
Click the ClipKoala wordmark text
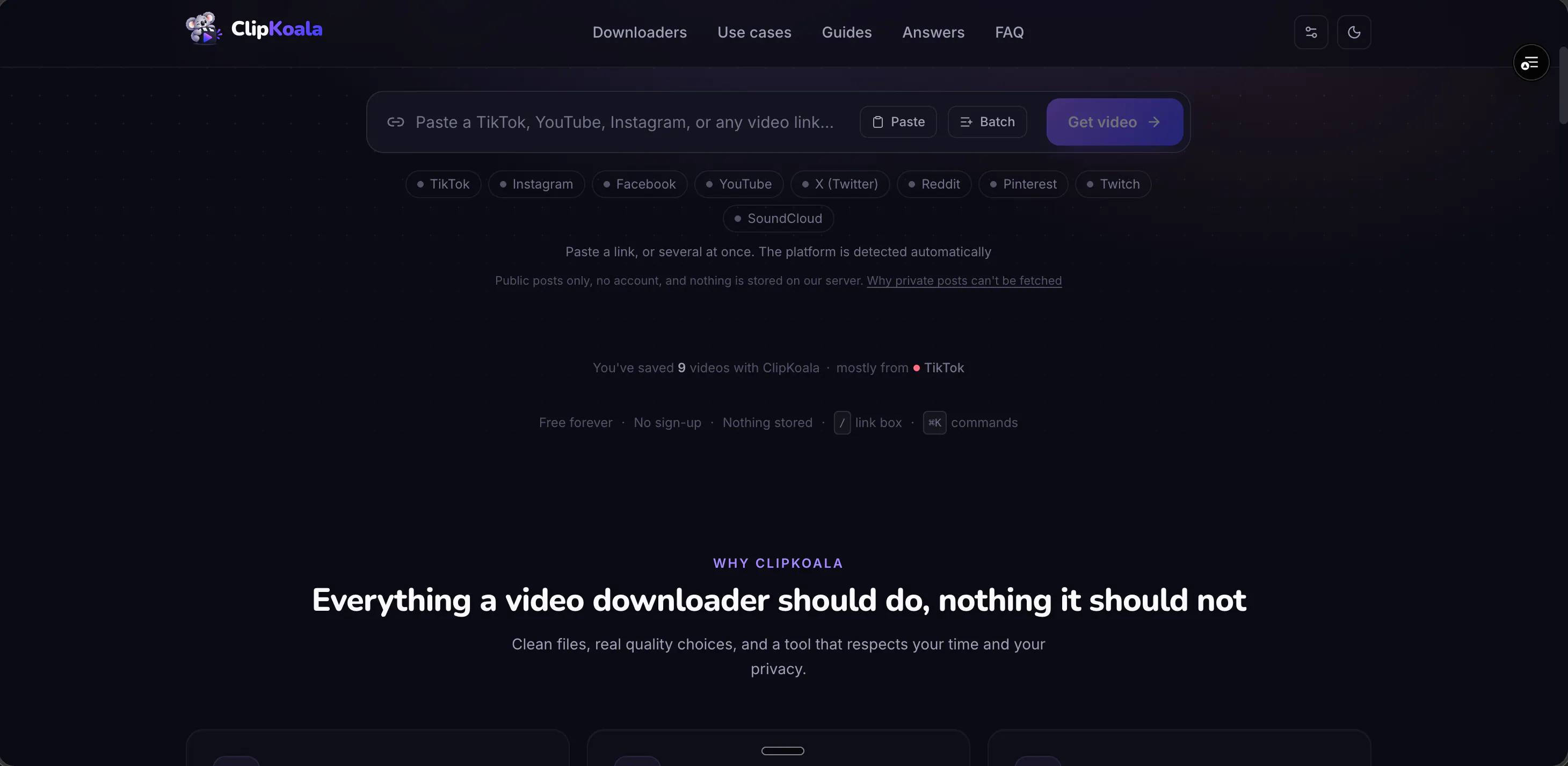pos(277,28)
